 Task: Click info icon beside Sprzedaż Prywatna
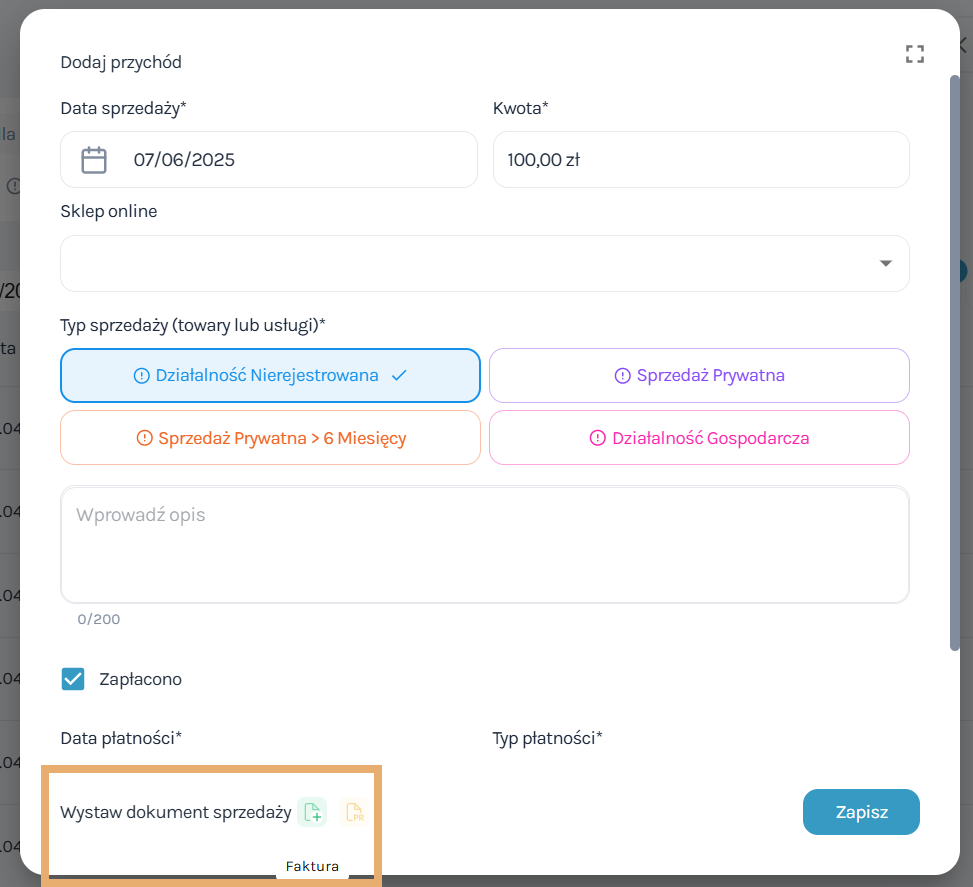click(622, 376)
